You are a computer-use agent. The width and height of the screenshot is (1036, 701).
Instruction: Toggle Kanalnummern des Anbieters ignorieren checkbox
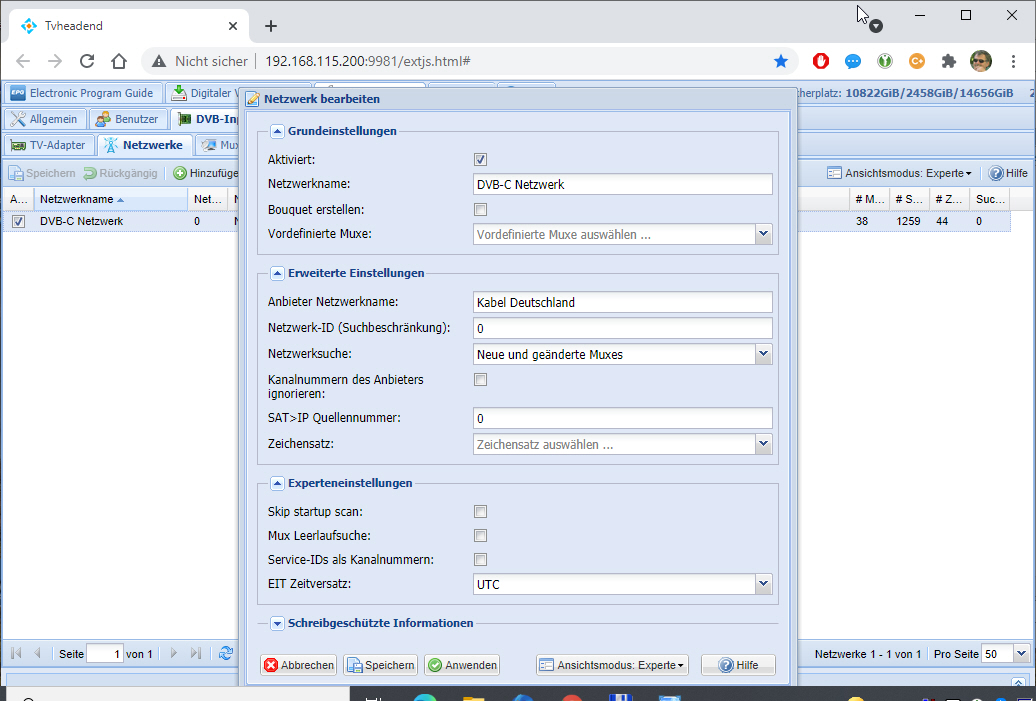pyautogui.click(x=480, y=380)
